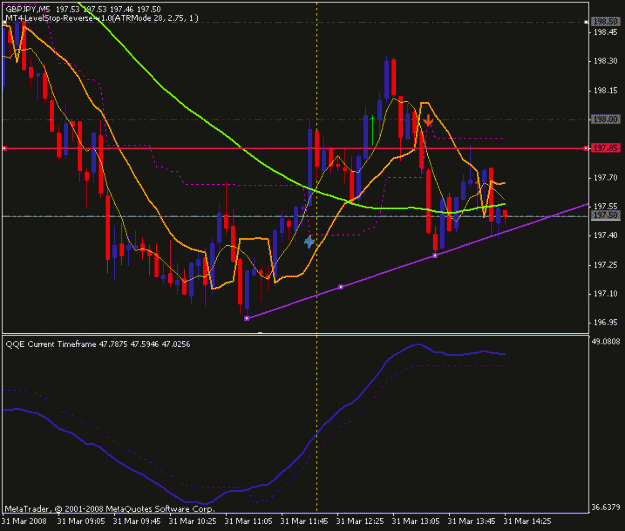Click the 197.25 price scale value
Screen dimensions: 625x531
605,265
